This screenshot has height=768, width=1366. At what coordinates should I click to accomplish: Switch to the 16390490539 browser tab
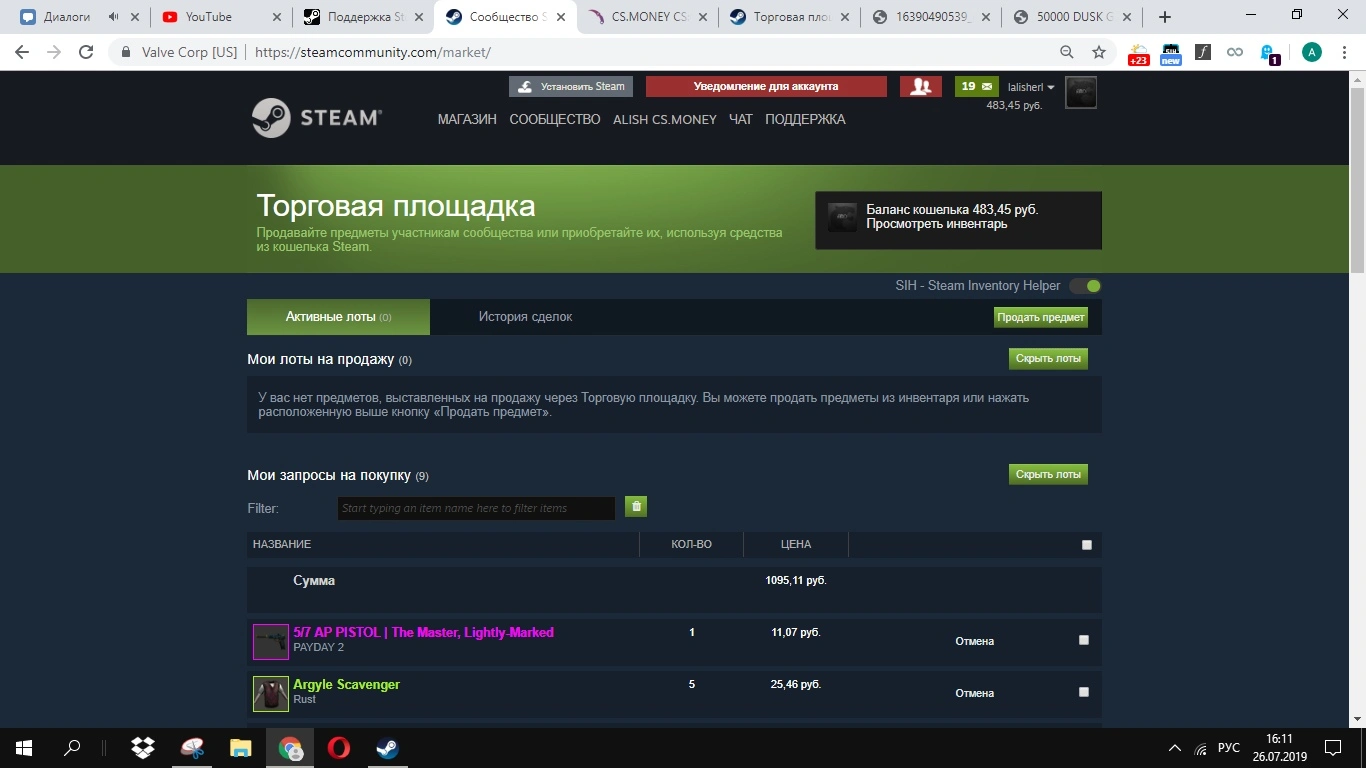[931, 17]
